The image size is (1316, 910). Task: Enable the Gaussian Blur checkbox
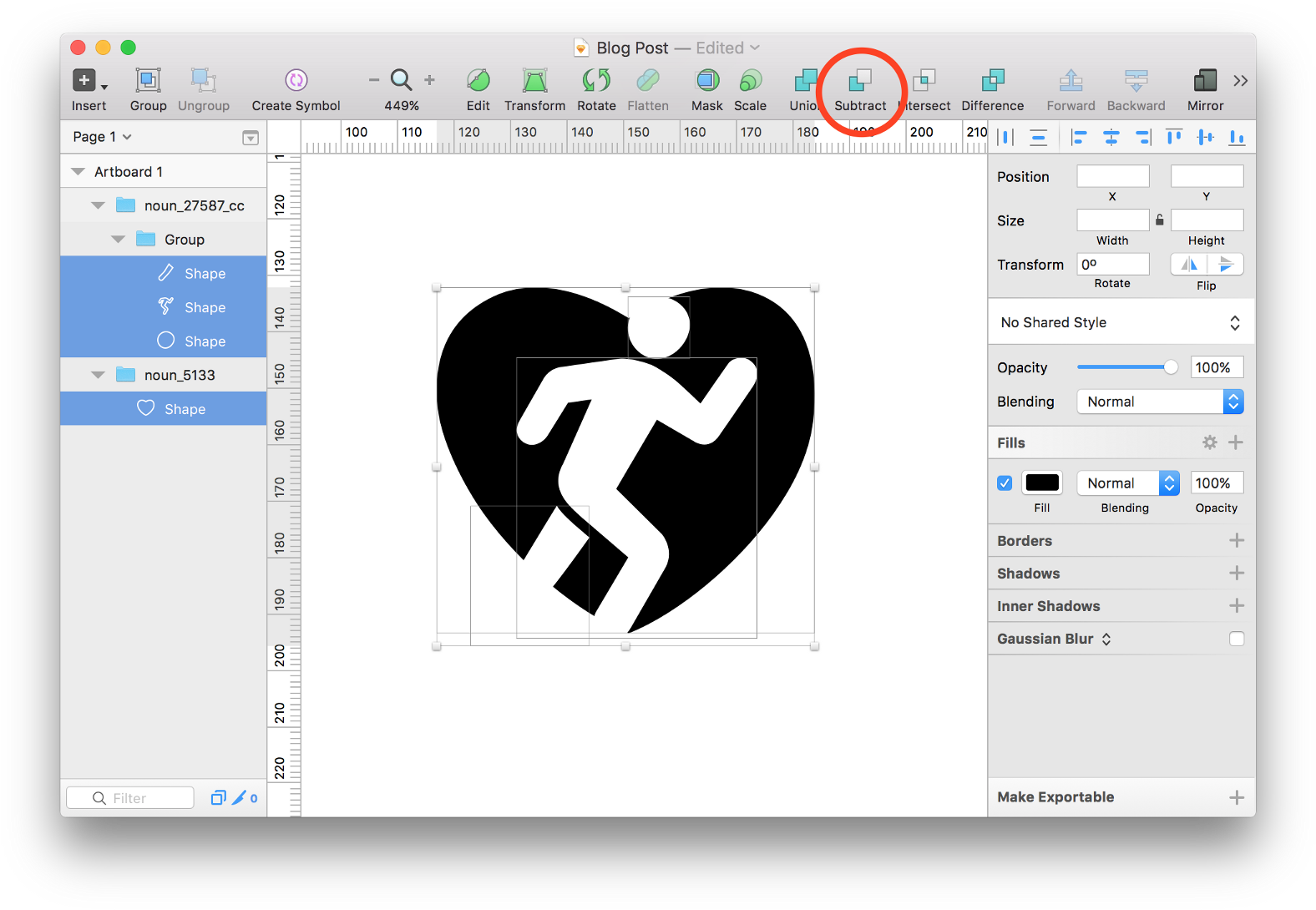pos(1237,639)
